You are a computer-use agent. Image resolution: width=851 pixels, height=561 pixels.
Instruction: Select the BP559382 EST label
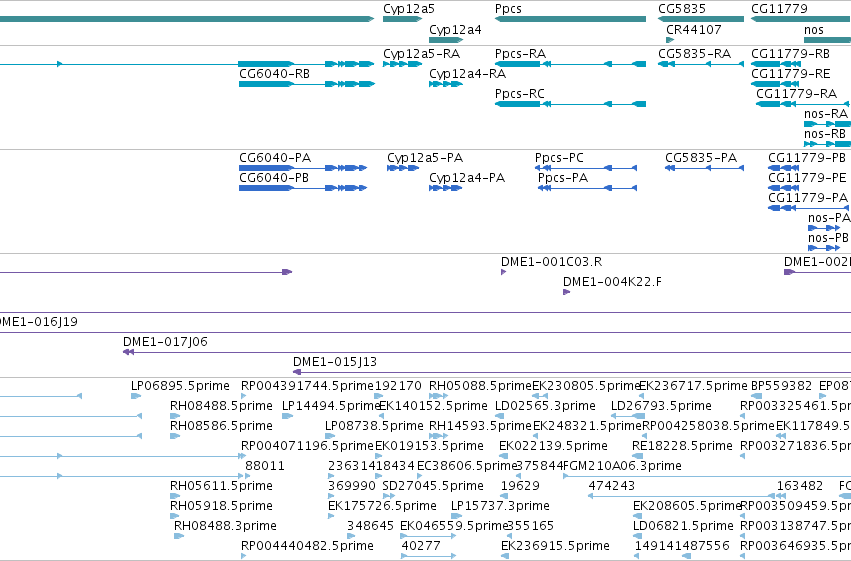pos(781,386)
